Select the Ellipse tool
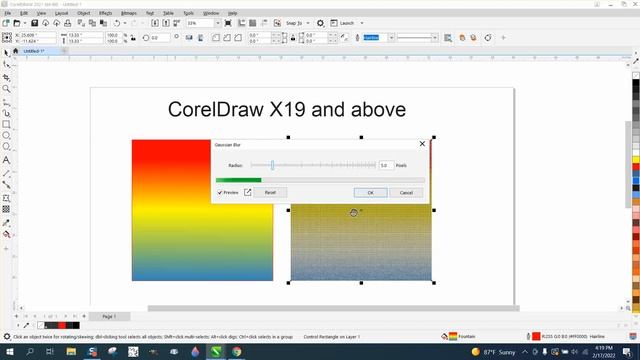The width and height of the screenshot is (640, 360). tap(7, 135)
